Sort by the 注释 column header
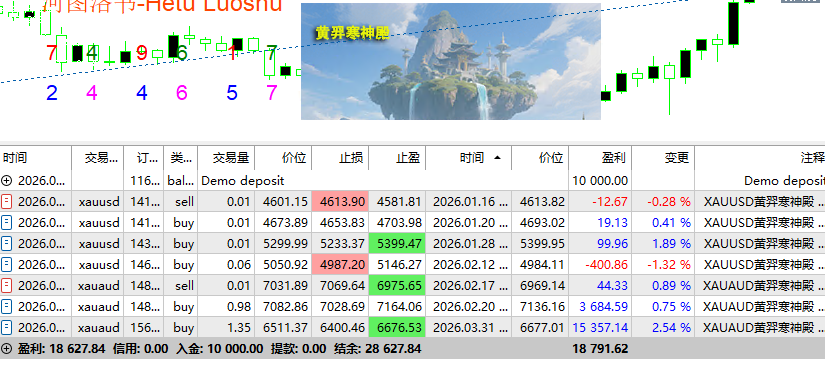The height and width of the screenshot is (387, 825). pyautogui.click(x=760, y=158)
